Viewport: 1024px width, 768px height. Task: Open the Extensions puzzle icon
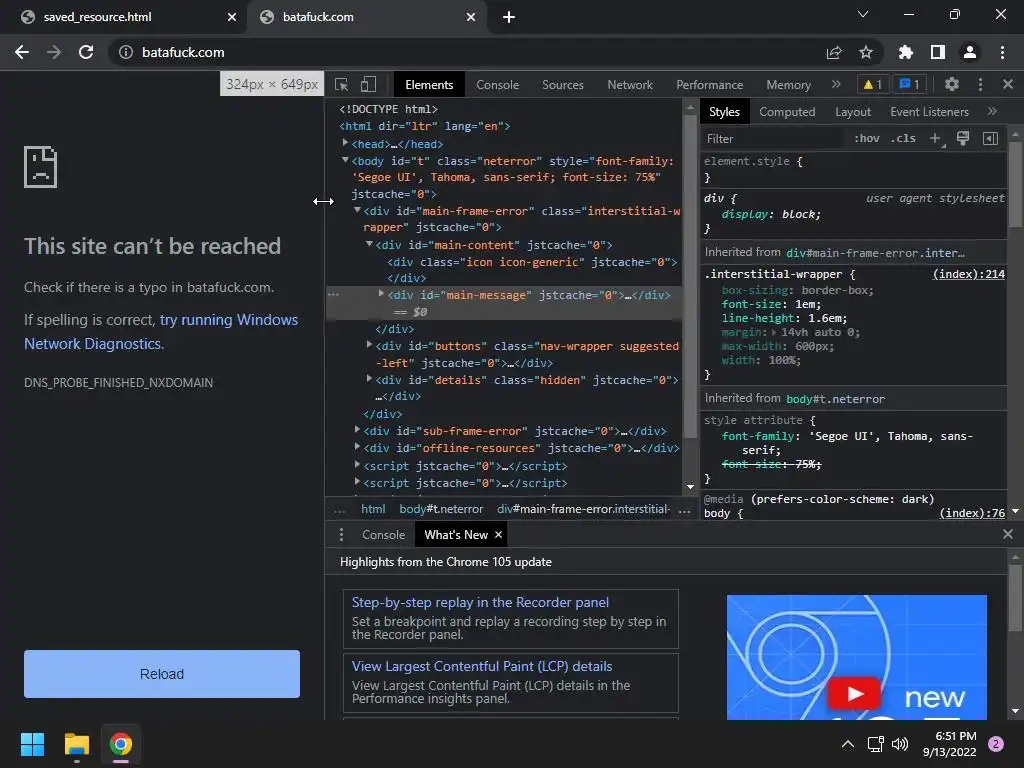906,52
